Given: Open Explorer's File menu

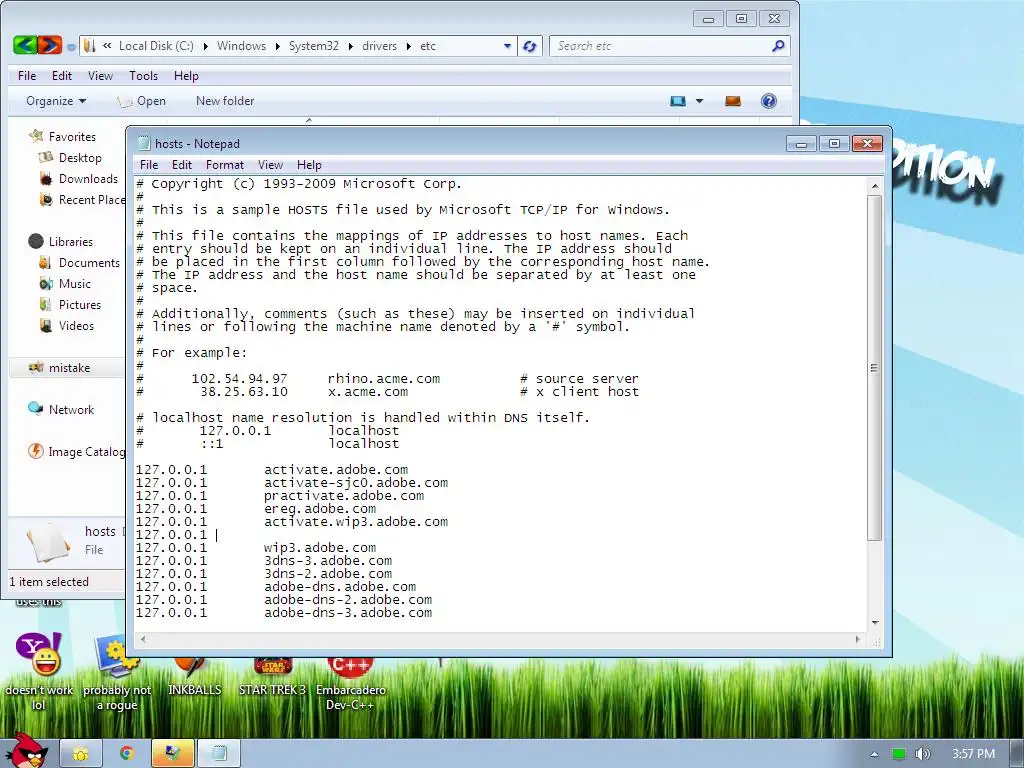Looking at the screenshot, I should (x=27, y=76).
